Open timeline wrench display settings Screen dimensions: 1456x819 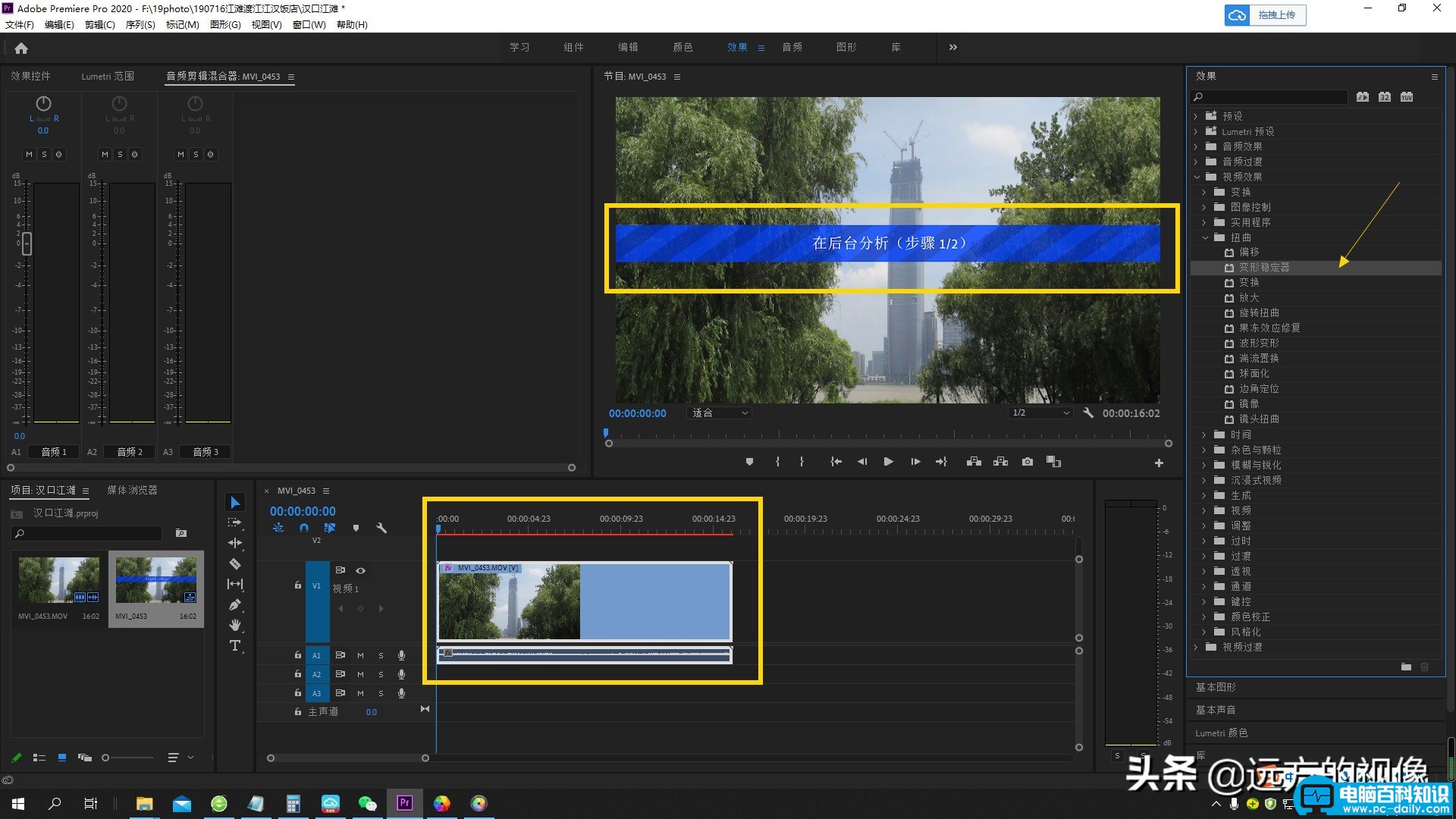pos(381,528)
